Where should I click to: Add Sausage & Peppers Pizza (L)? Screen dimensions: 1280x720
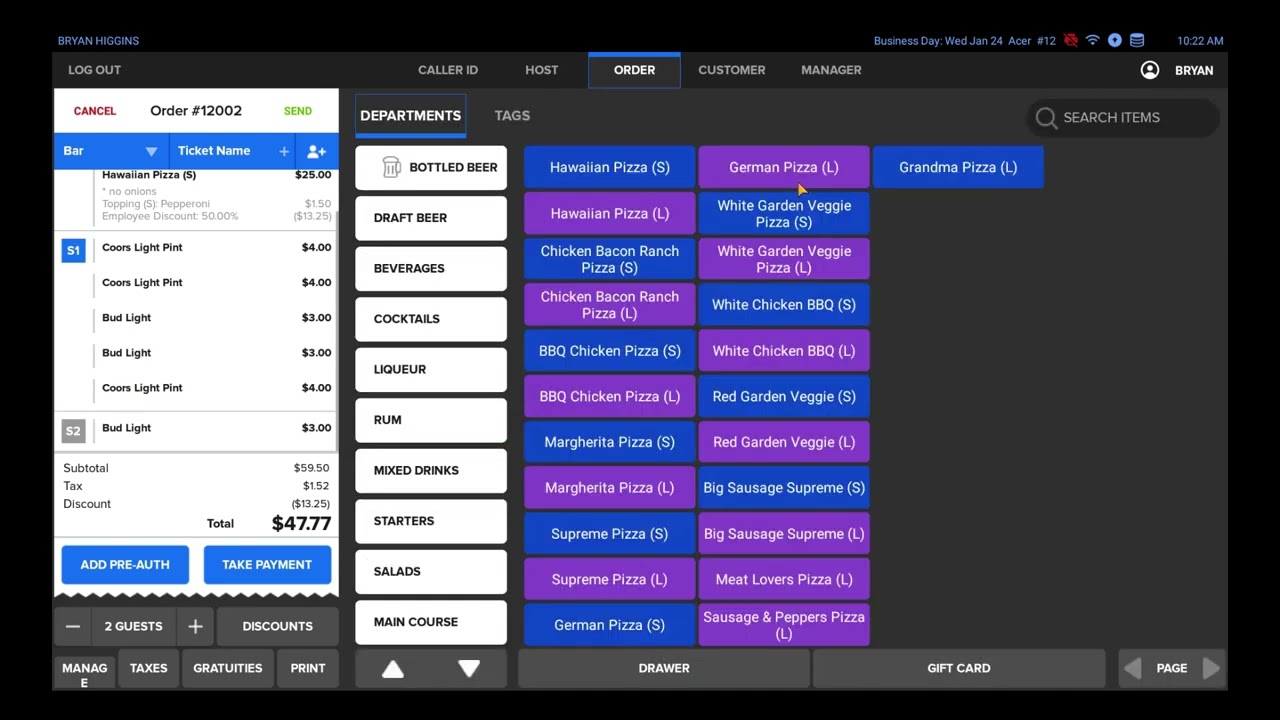784,625
